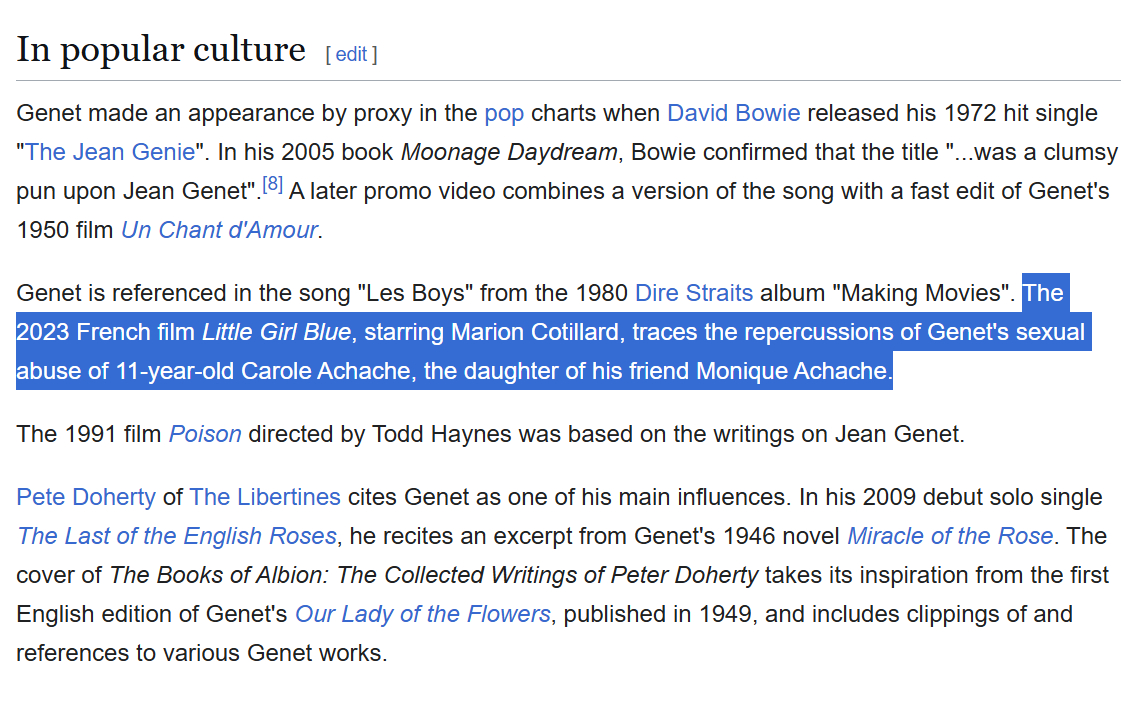Visit the Dire Straits link
The image size is (1128, 716).
point(694,293)
